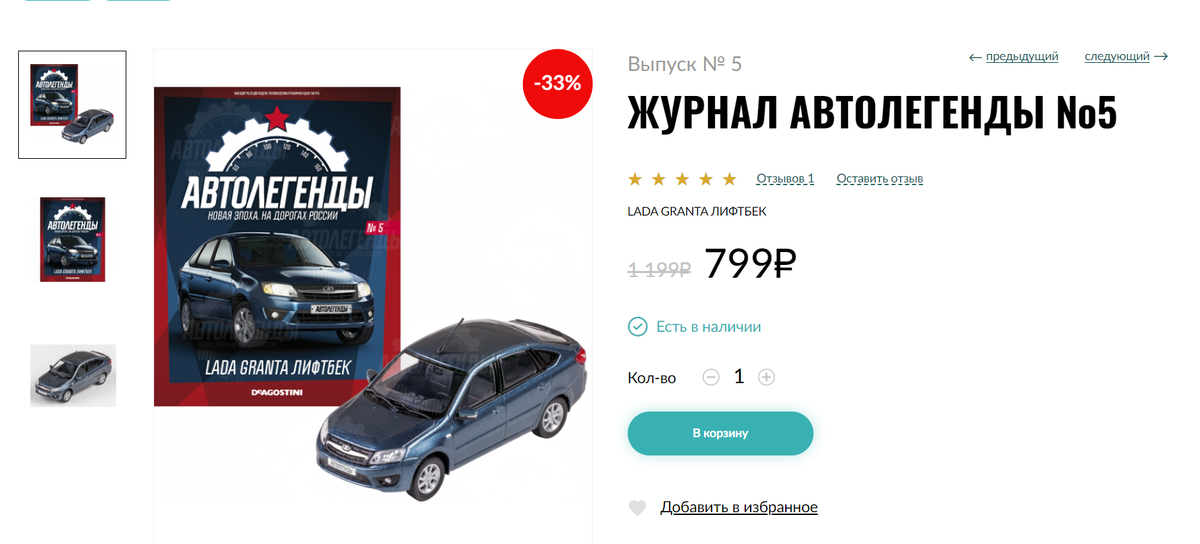Click the red -33% discount badge
1200x544 pixels.
(x=558, y=83)
